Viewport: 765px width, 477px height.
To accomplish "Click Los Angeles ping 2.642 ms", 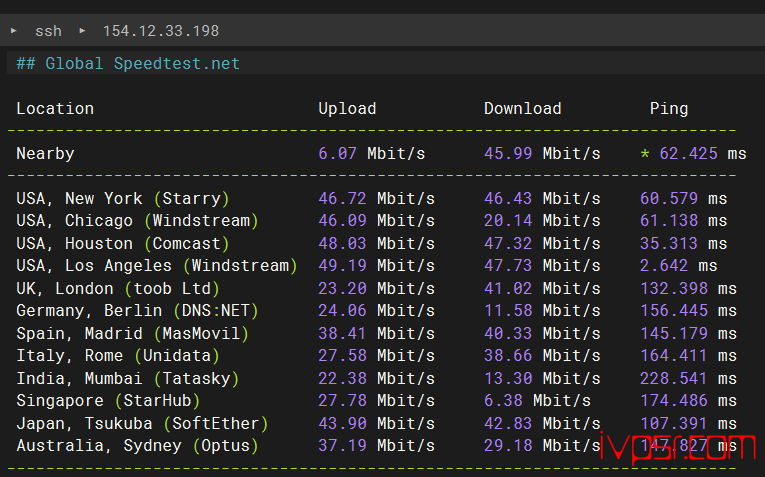I will click(x=679, y=265).
